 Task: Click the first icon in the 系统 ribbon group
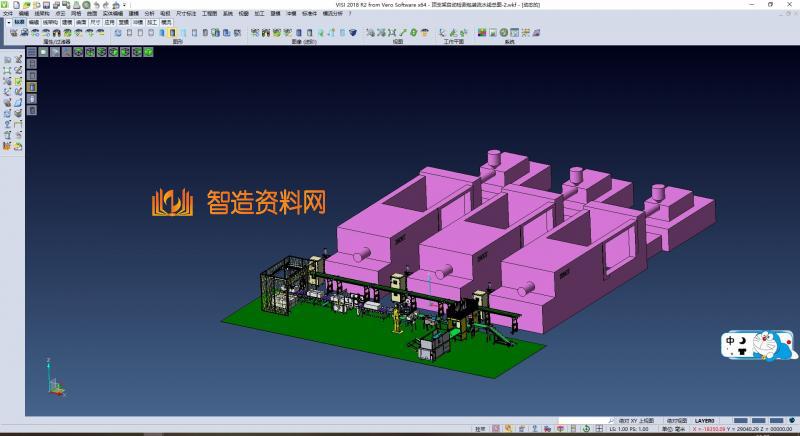(481, 33)
